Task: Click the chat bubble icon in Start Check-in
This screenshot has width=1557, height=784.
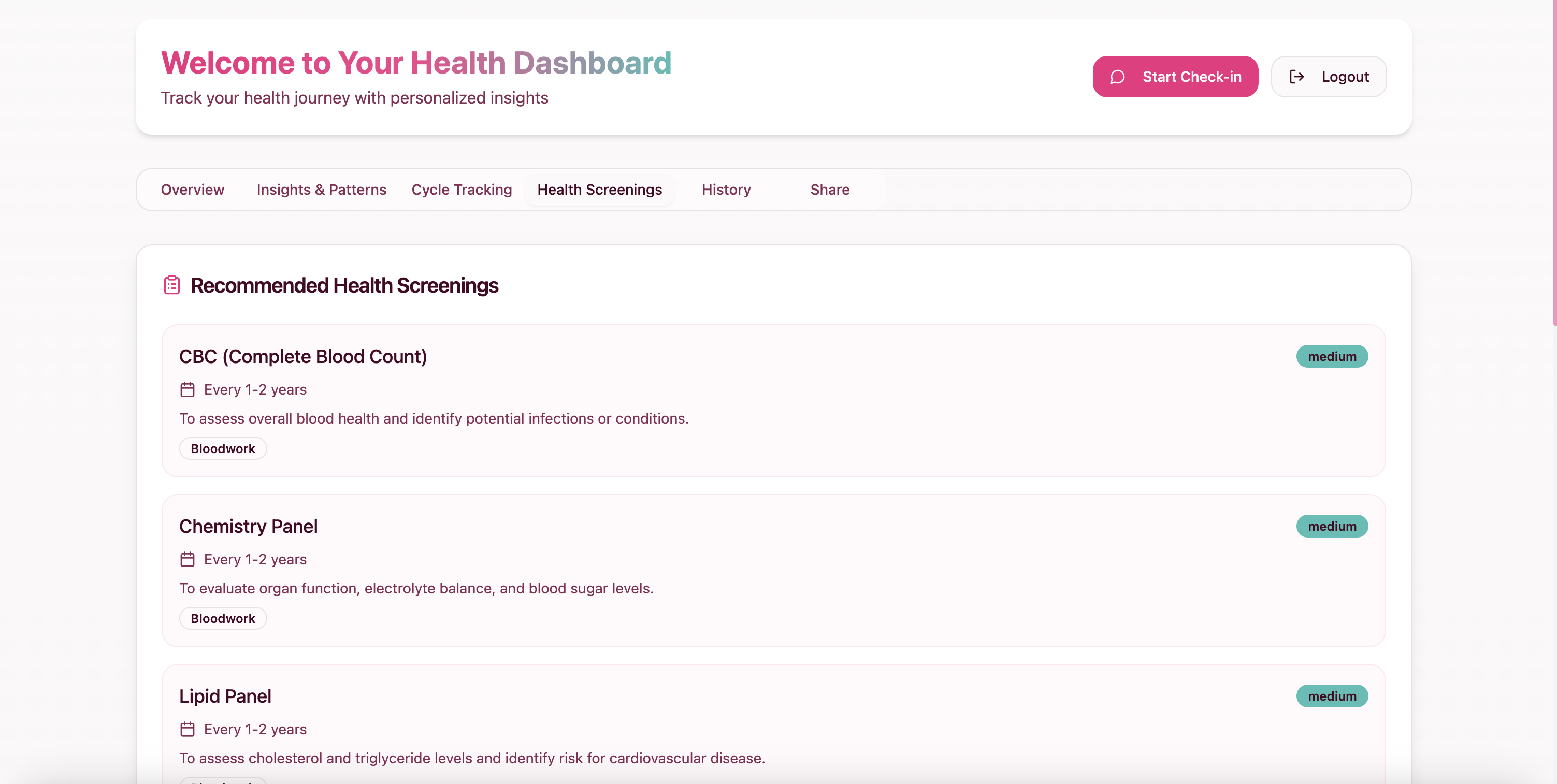Action: tap(1117, 77)
